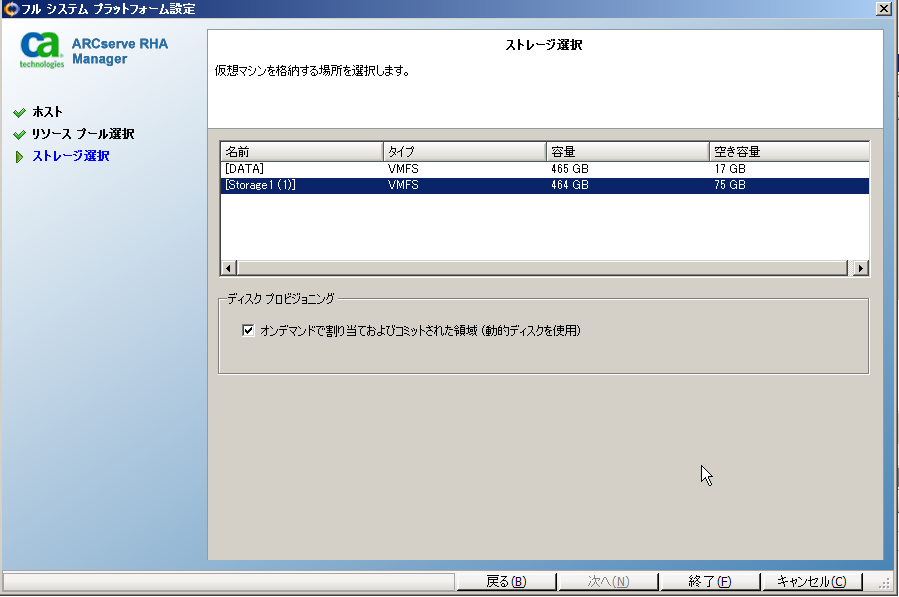Sort storage list by タイプ column
Image resolution: width=899 pixels, height=597 pixels.
[464, 151]
